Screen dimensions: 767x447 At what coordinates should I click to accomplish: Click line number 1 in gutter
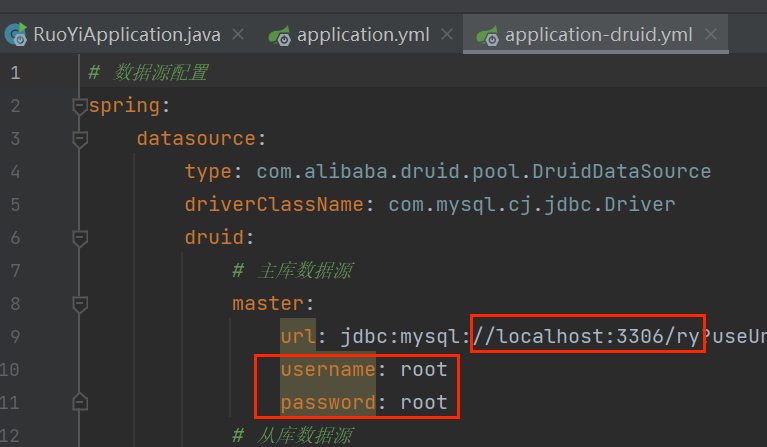pyautogui.click(x=15, y=73)
